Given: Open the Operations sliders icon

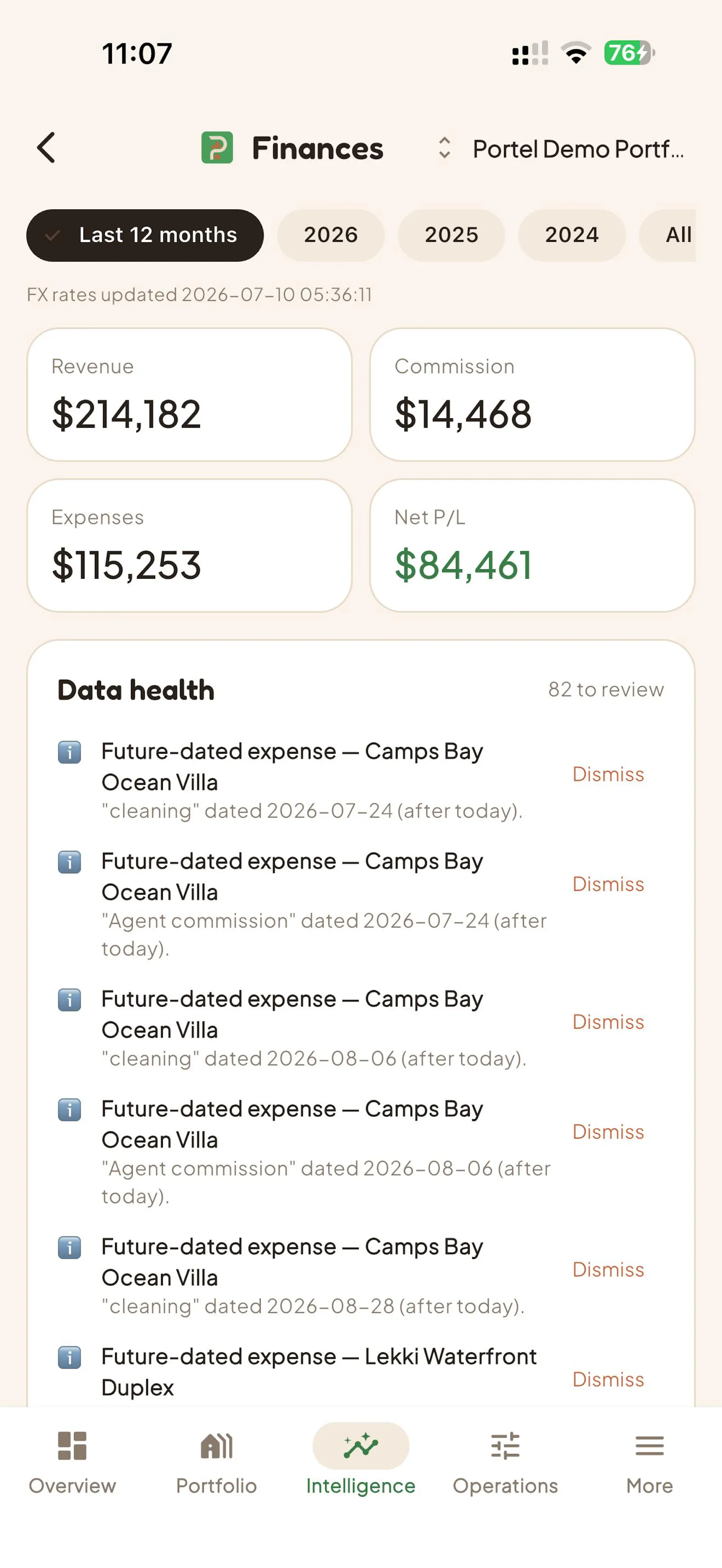Looking at the screenshot, I should pyautogui.click(x=505, y=1446).
